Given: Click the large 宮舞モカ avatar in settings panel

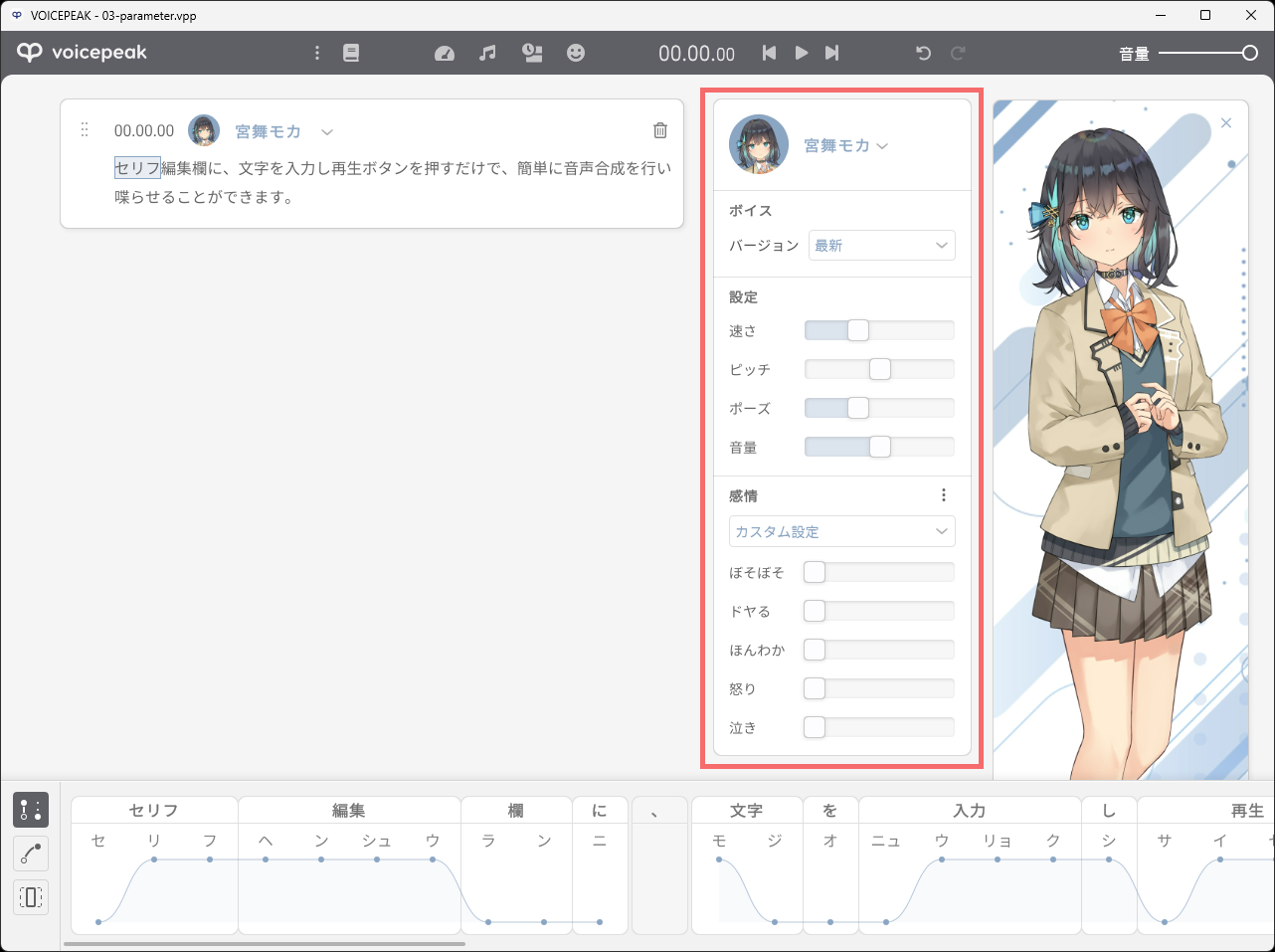Looking at the screenshot, I should (759, 145).
